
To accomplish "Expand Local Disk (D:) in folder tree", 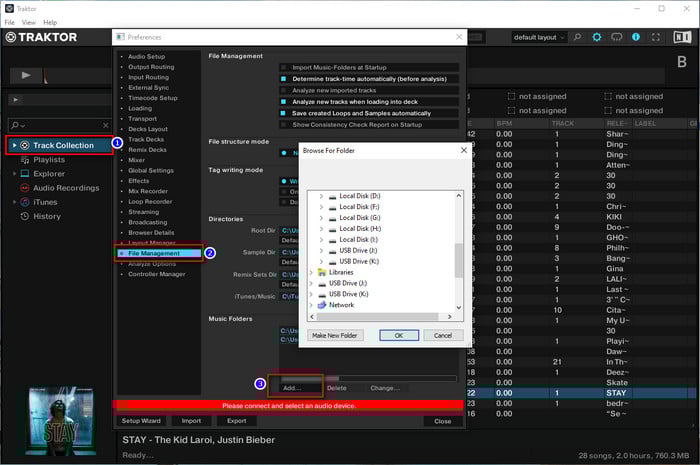I will point(321,196).
